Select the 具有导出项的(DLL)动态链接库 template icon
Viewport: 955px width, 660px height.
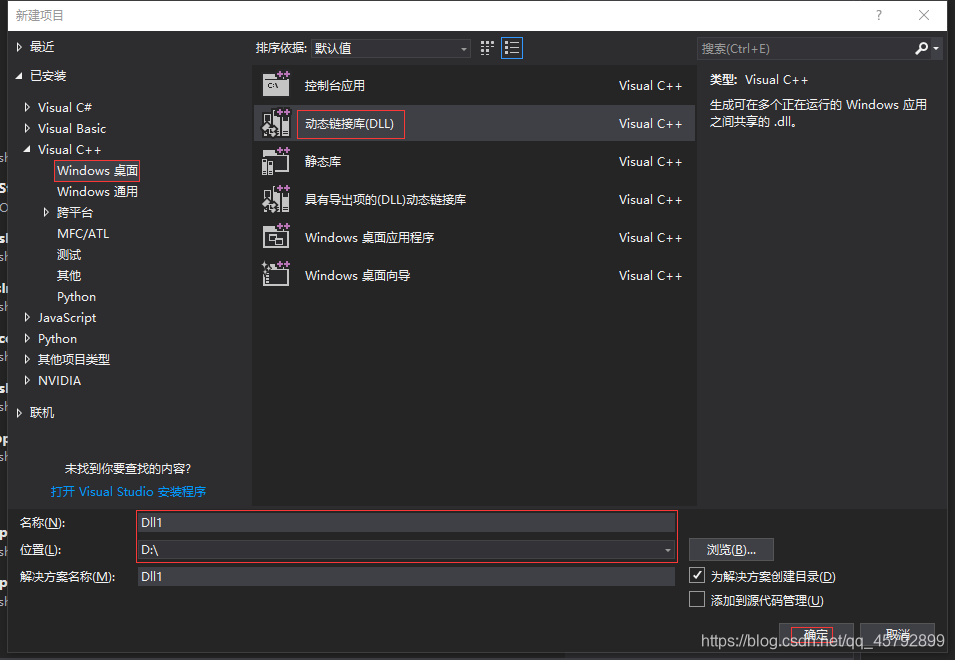[277, 199]
